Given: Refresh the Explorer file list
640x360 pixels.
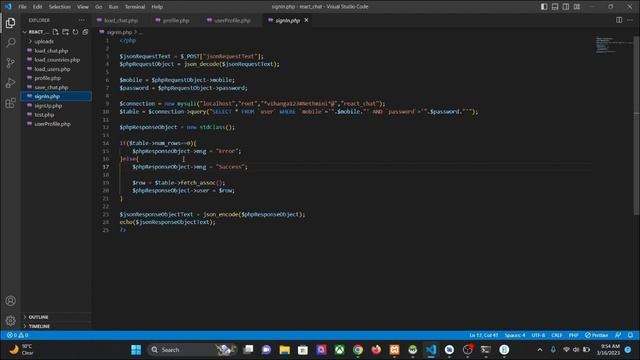Looking at the screenshot, I should tap(75, 32).
